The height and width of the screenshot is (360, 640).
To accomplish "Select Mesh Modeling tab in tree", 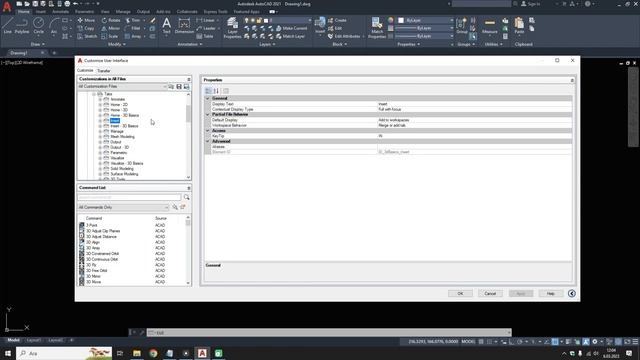I will pos(122,137).
